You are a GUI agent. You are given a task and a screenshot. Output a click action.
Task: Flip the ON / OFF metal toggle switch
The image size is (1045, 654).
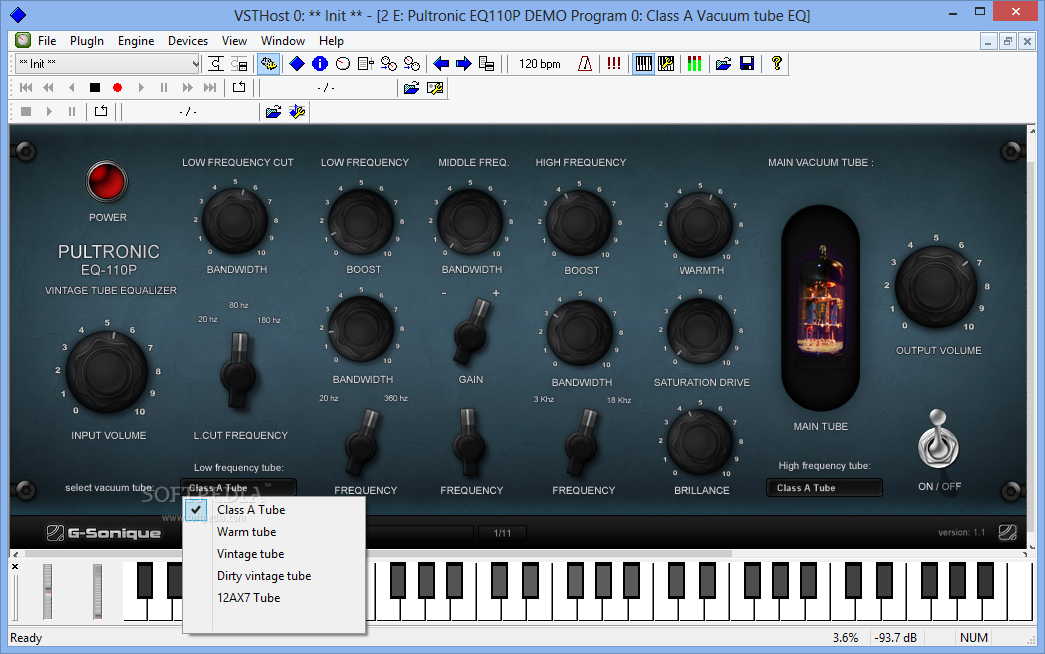(x=938, y=440)
